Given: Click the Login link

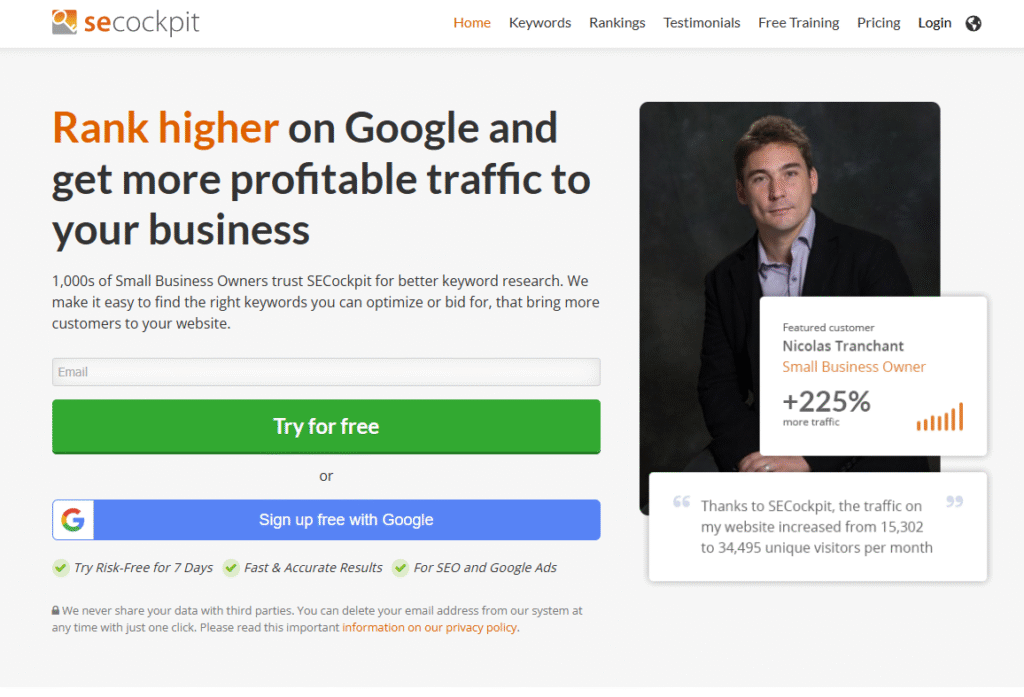Looking at the screenshot, I should click(934, 23).
